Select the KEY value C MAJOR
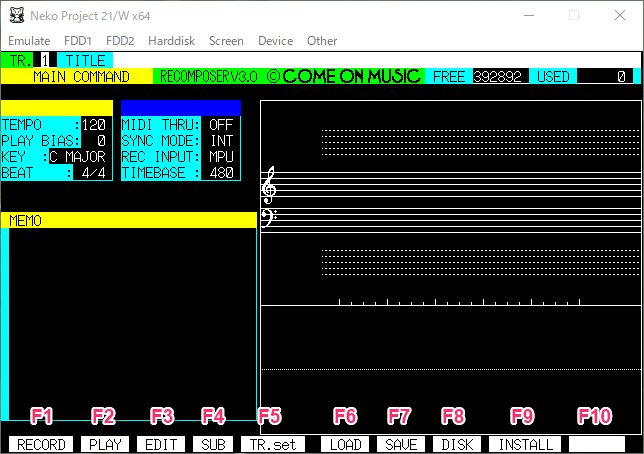 77,157
